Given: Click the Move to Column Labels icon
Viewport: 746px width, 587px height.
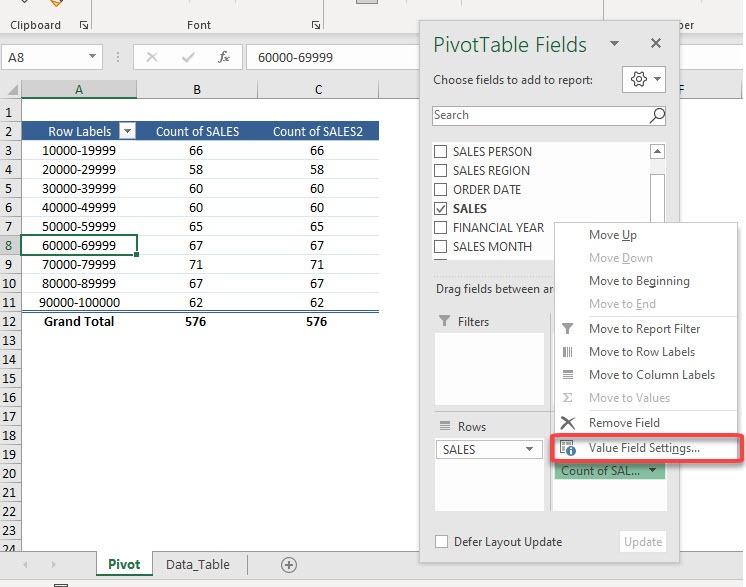Looking at the screenshot, I should (568, 375).
